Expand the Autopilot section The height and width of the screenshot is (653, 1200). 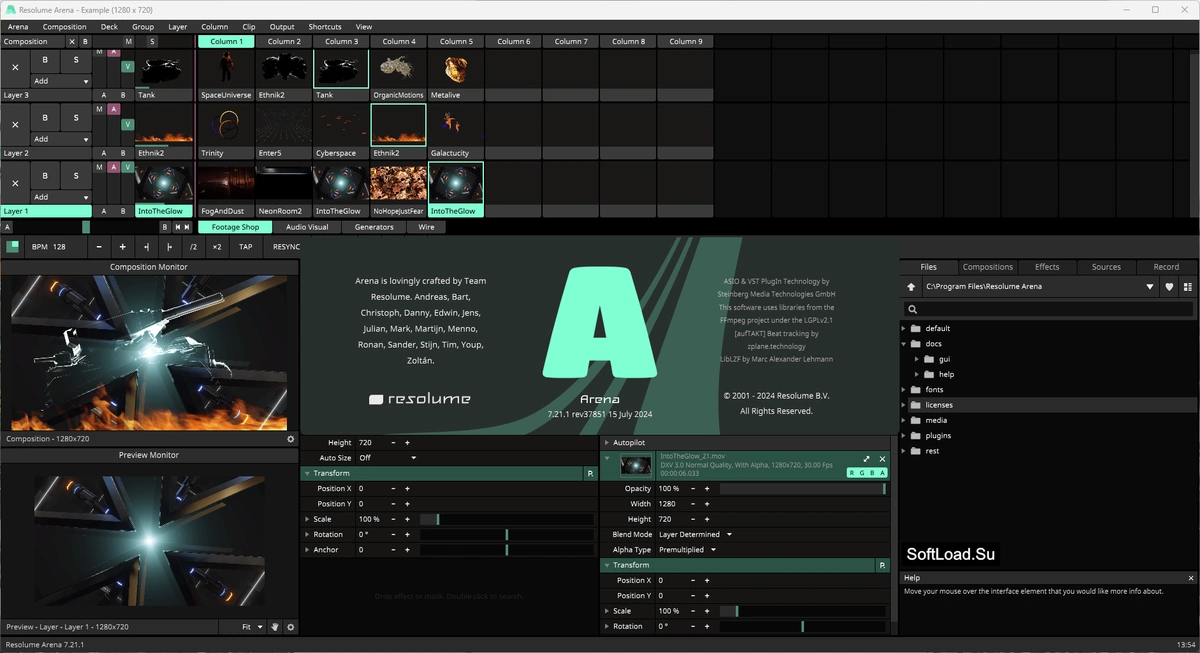pyautogui.click(x=606, y=442)
